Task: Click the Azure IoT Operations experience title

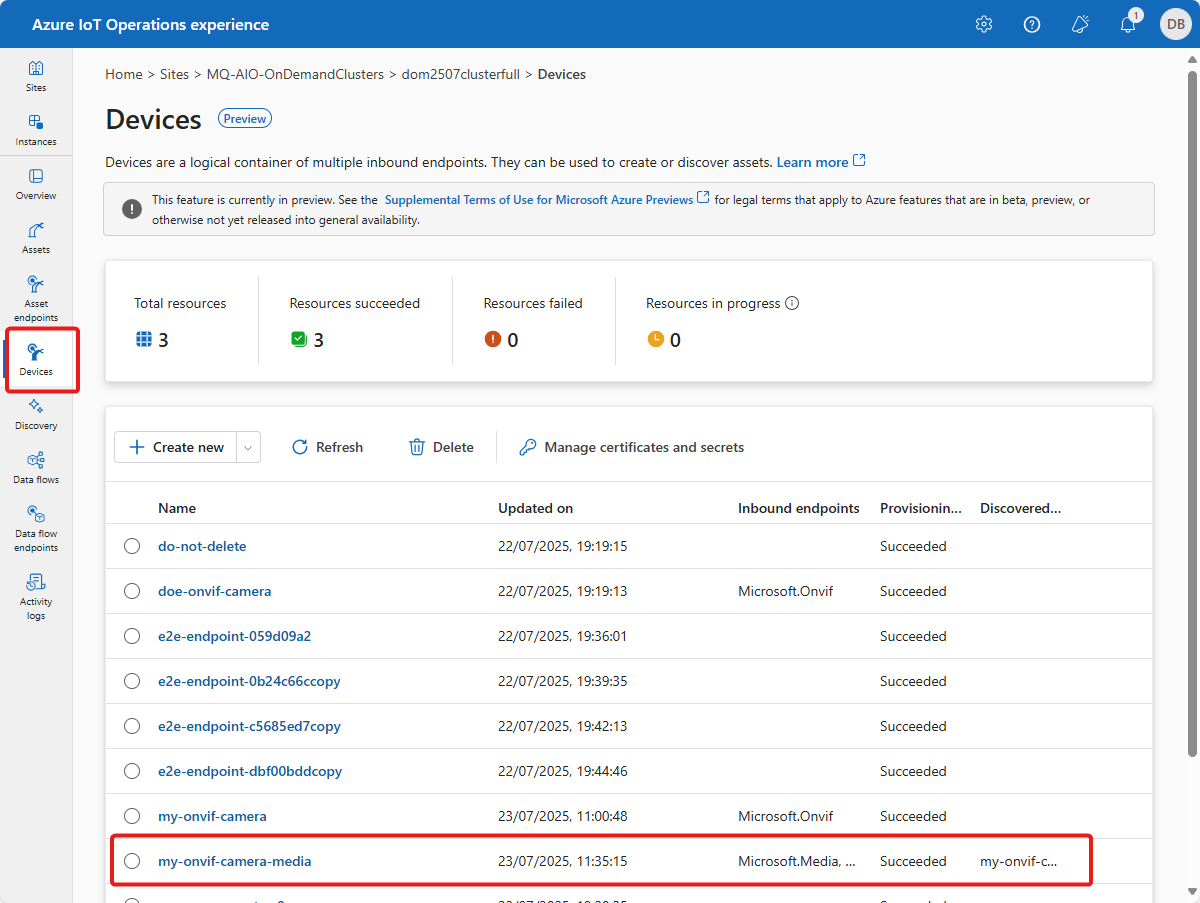Action: 150,24
